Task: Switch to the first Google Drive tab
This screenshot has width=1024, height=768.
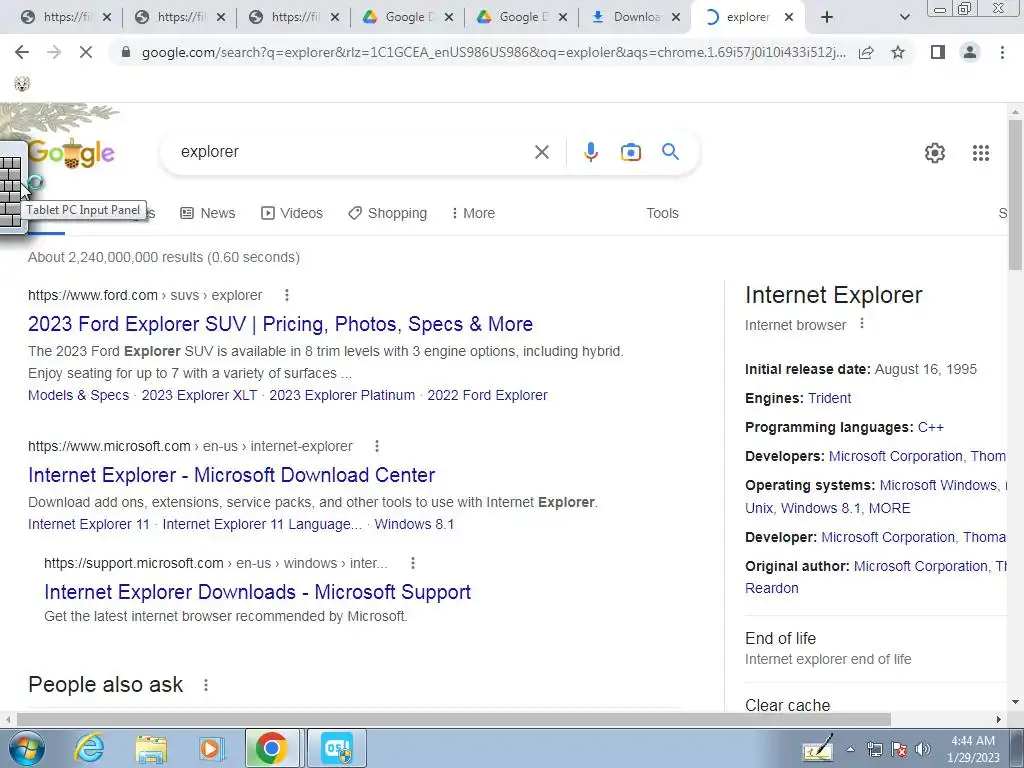Action: click(x=399, y=17)
